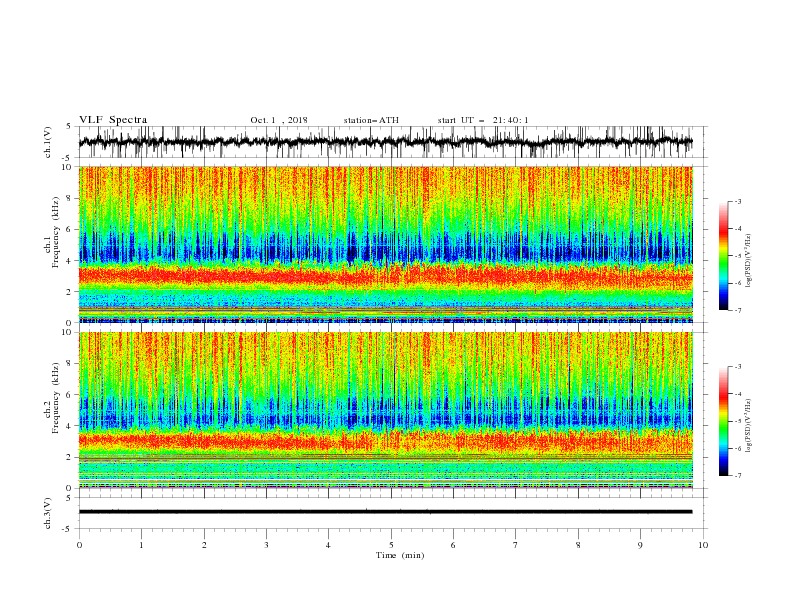Click the 'ch.1 Frequency (kHz)' axis label
792x612 pixels.
(x=52, y=232)
